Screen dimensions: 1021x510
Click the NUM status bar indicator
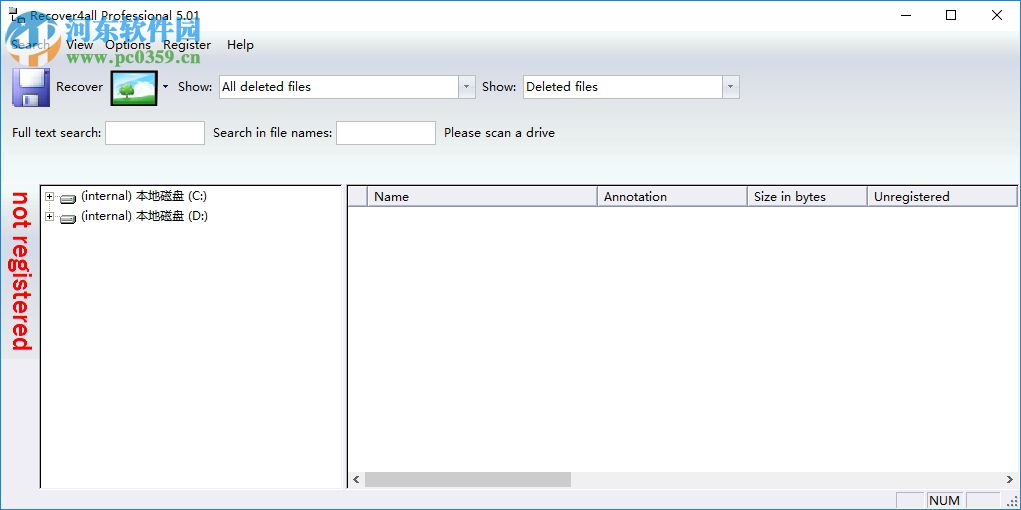pyautogui.click(x=944, y=500)
